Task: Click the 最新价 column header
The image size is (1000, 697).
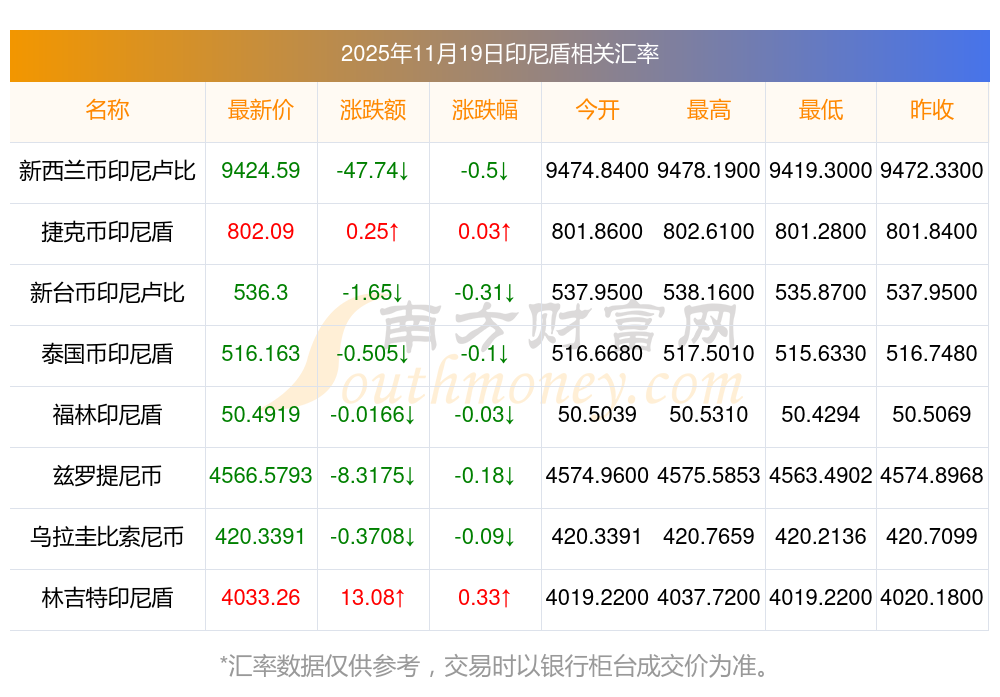Action: (261, 111)
